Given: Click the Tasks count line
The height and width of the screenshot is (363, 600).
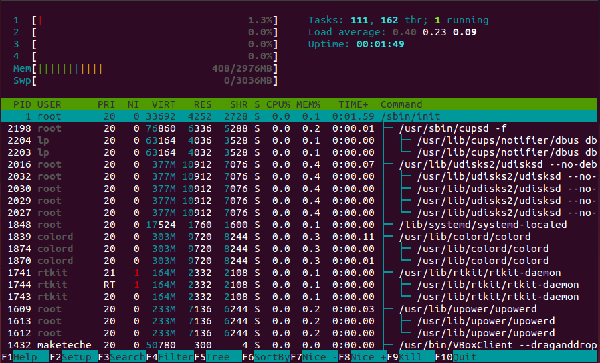Looking at the screenshot, I should [398, 20].
